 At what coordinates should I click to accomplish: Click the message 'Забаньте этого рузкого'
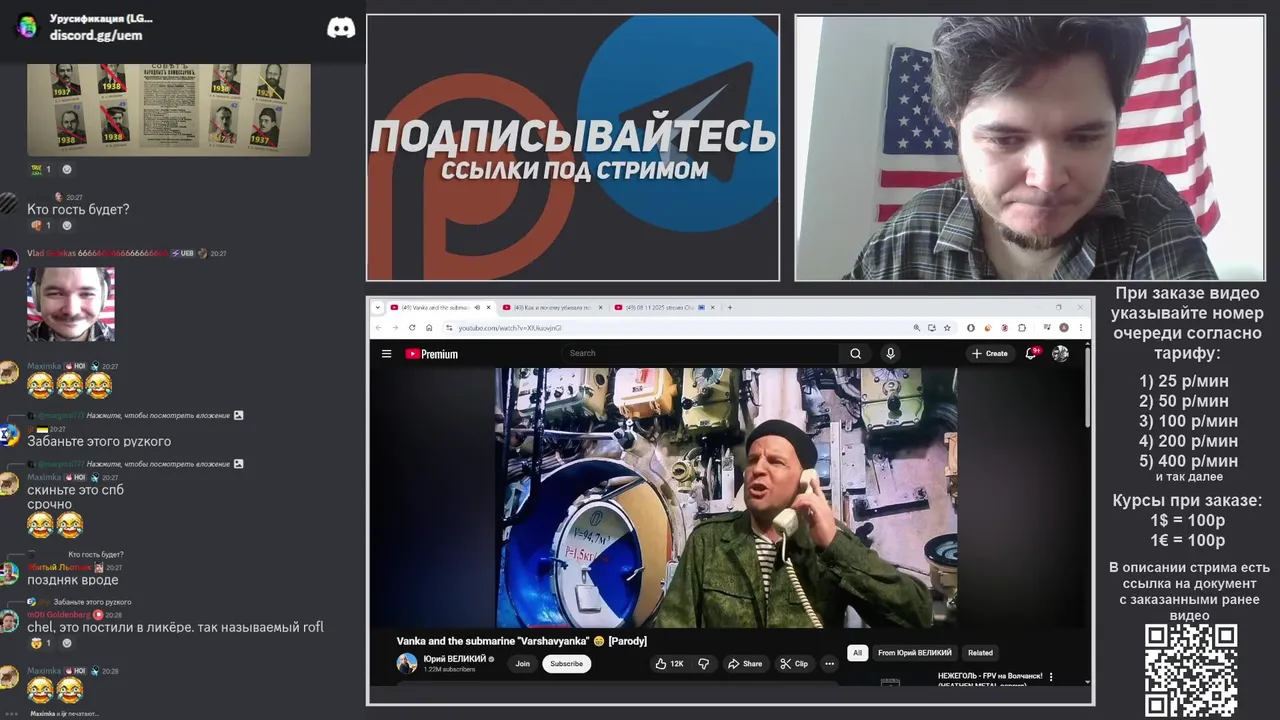coord(99,441)
